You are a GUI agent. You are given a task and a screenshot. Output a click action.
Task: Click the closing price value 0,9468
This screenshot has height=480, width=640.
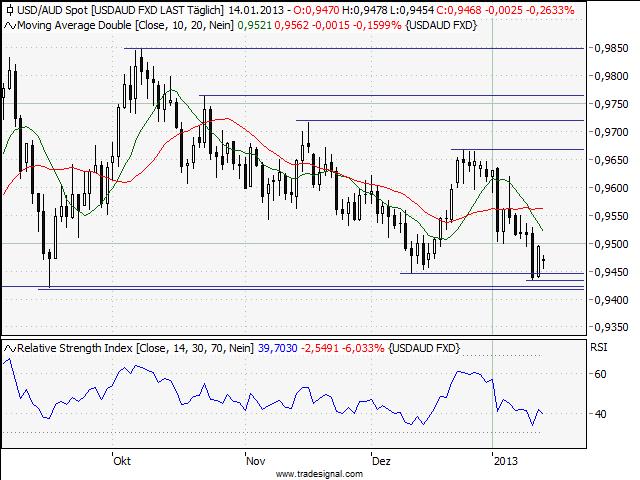[466, 10]
